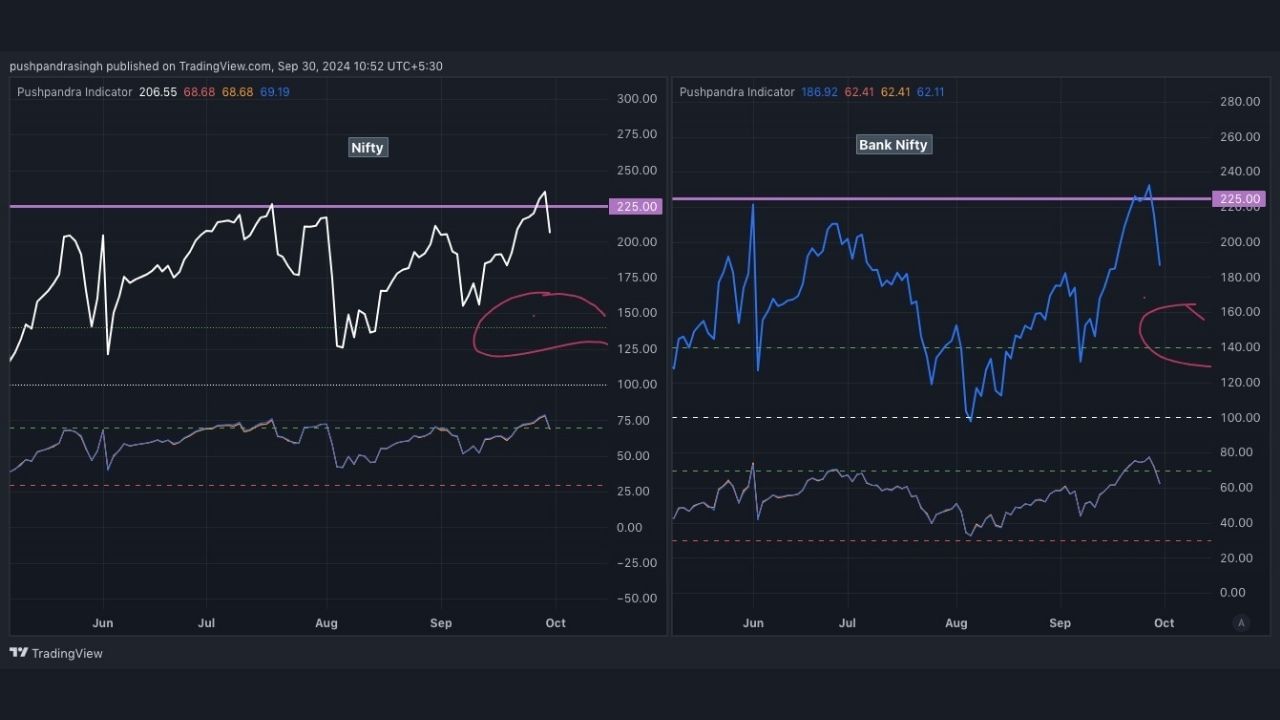The image size is (1280, 720).
Task: Click the Jul date label on Bank Nifty chart
Action: 847,623
